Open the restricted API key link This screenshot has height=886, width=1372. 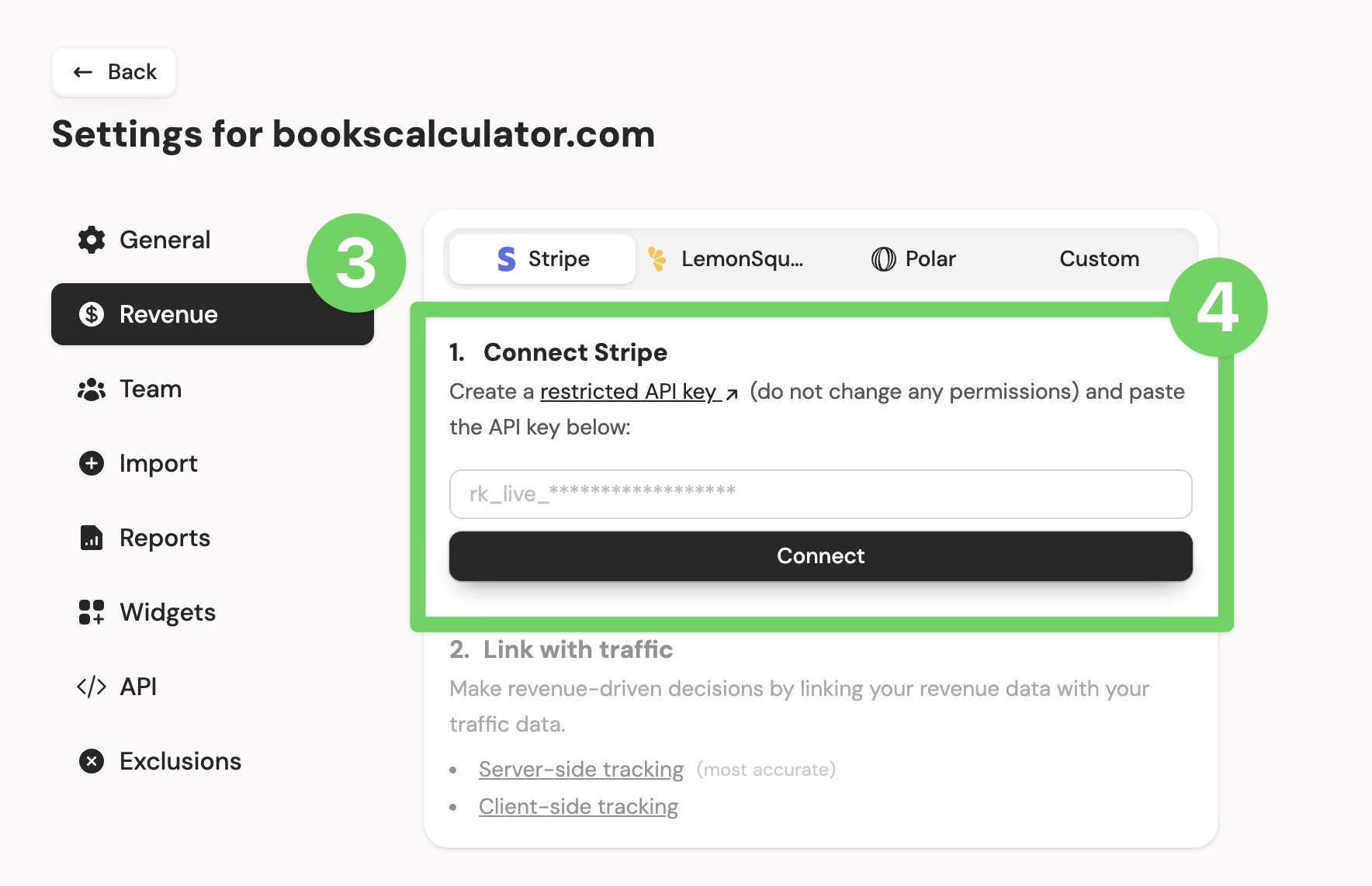click(629, 392)
